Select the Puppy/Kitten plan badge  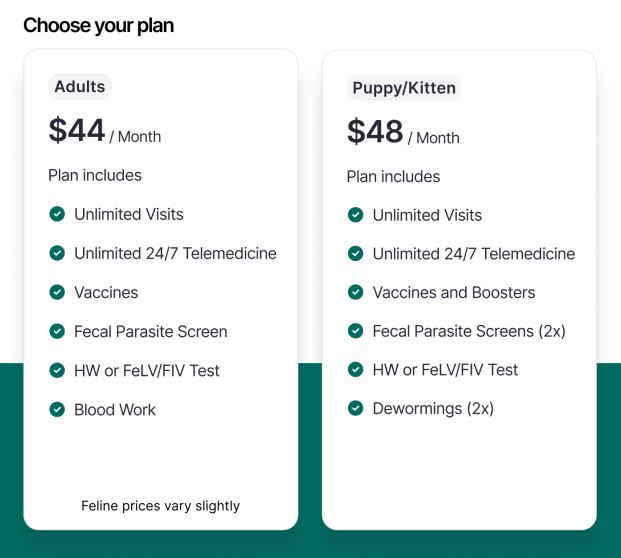pos(404,88)
